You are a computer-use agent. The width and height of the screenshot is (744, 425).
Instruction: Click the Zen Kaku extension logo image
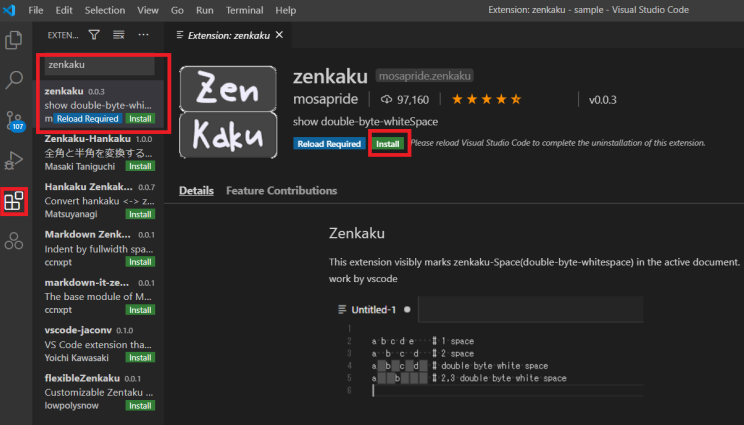228,112
